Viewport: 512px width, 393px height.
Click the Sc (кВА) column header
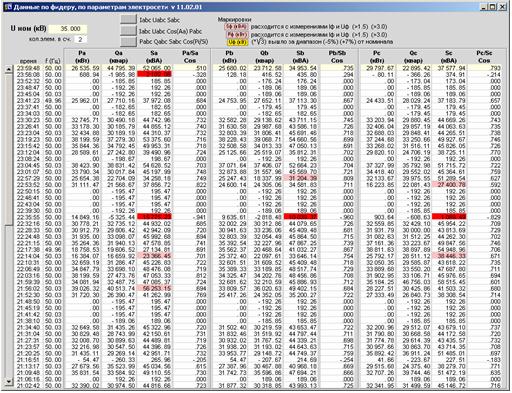449,57
